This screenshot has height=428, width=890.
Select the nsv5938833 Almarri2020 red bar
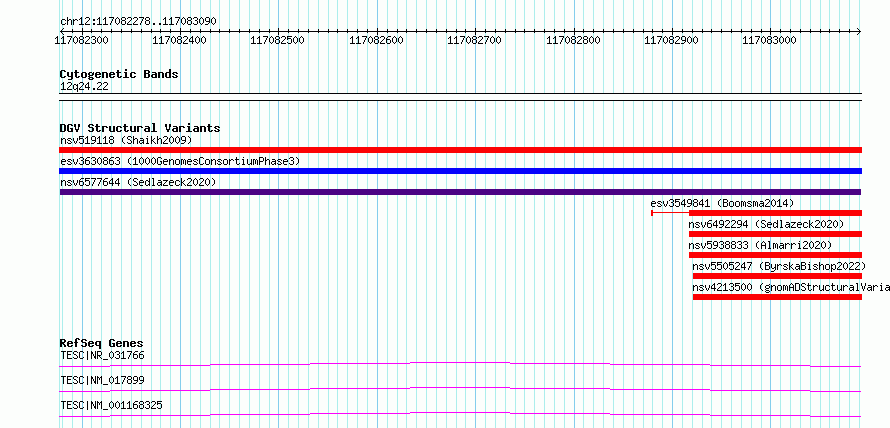(x=775, y=255)
